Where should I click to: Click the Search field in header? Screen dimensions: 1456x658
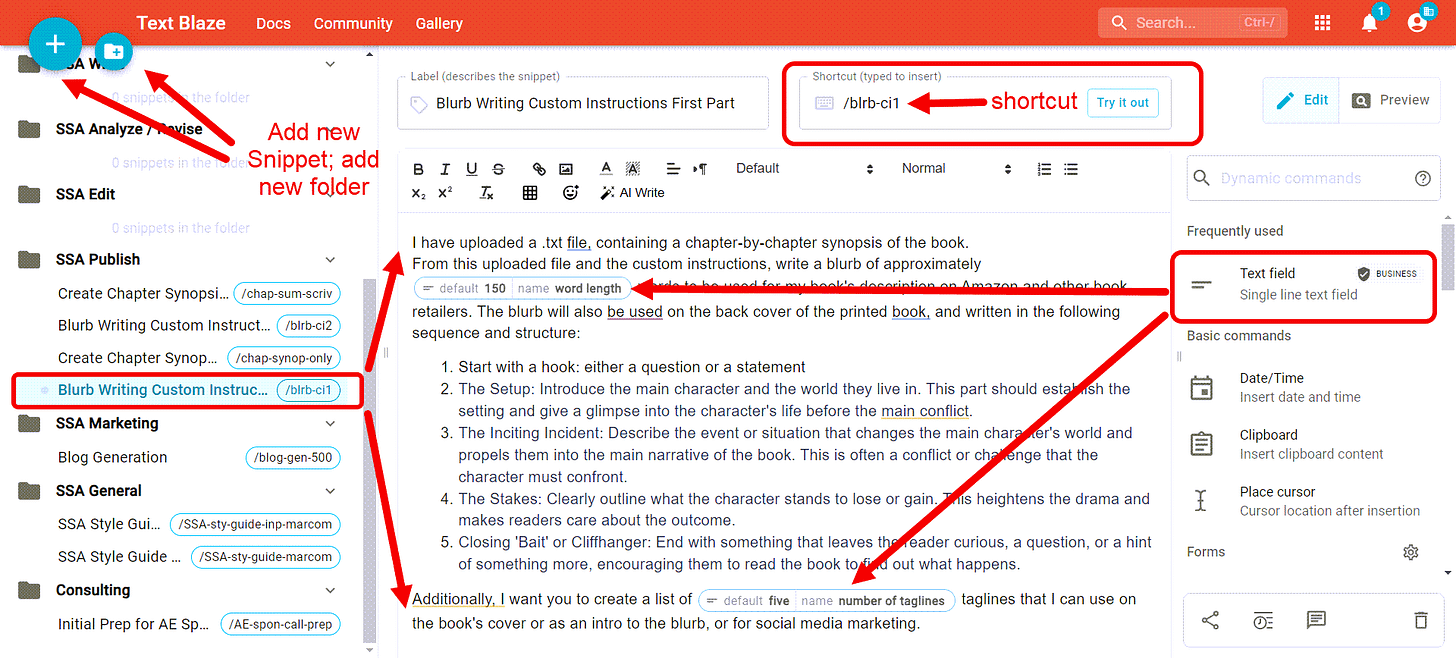[x=1191, y=23]
